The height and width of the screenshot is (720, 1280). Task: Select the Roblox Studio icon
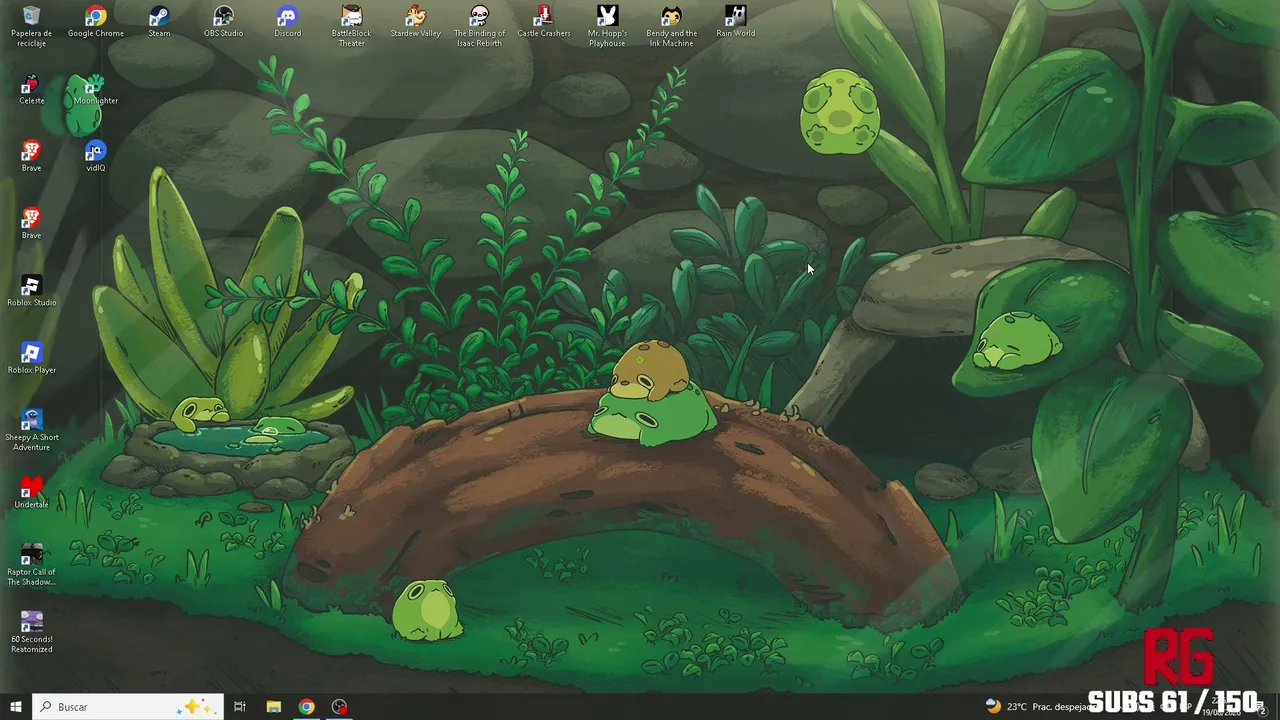(31, 291)
